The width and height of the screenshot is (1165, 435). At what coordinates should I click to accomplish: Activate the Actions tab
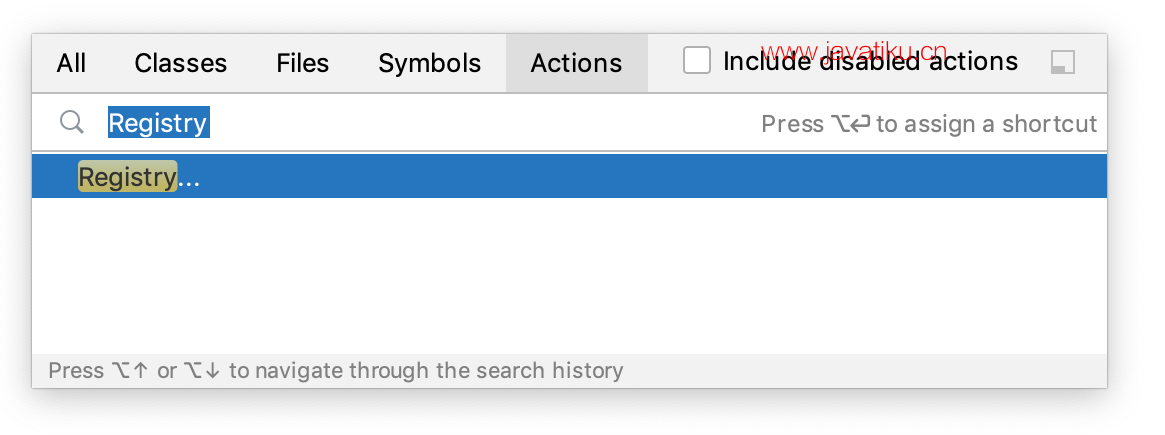[x=577, y=63]
